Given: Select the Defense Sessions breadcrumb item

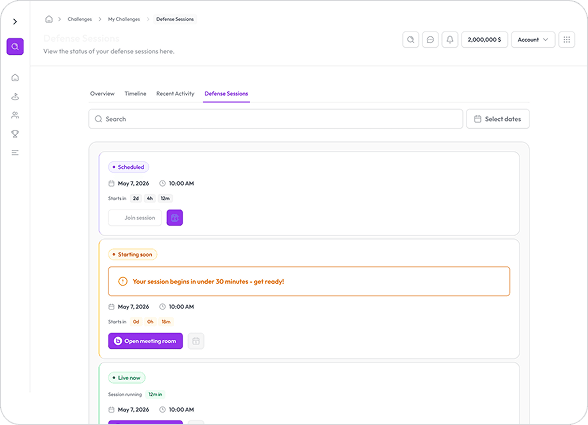Looking at the screenshot, I should tap(175, 19).
